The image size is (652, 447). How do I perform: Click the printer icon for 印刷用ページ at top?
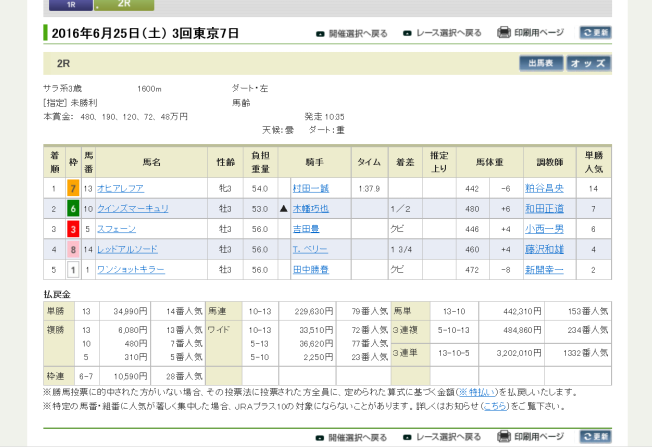tap(504, 33)
